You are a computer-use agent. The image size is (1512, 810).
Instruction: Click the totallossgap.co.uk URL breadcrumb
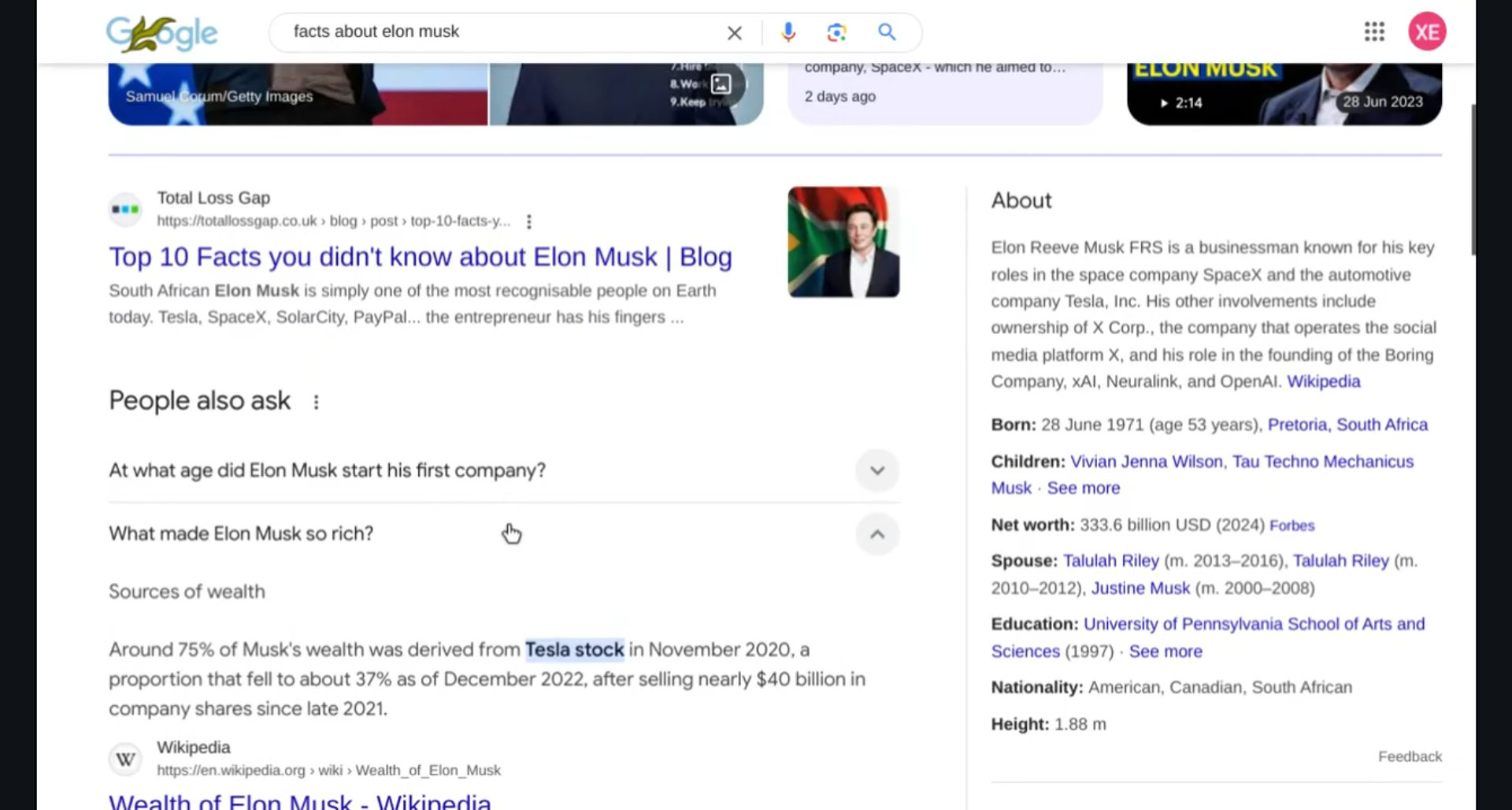[333, 221]
